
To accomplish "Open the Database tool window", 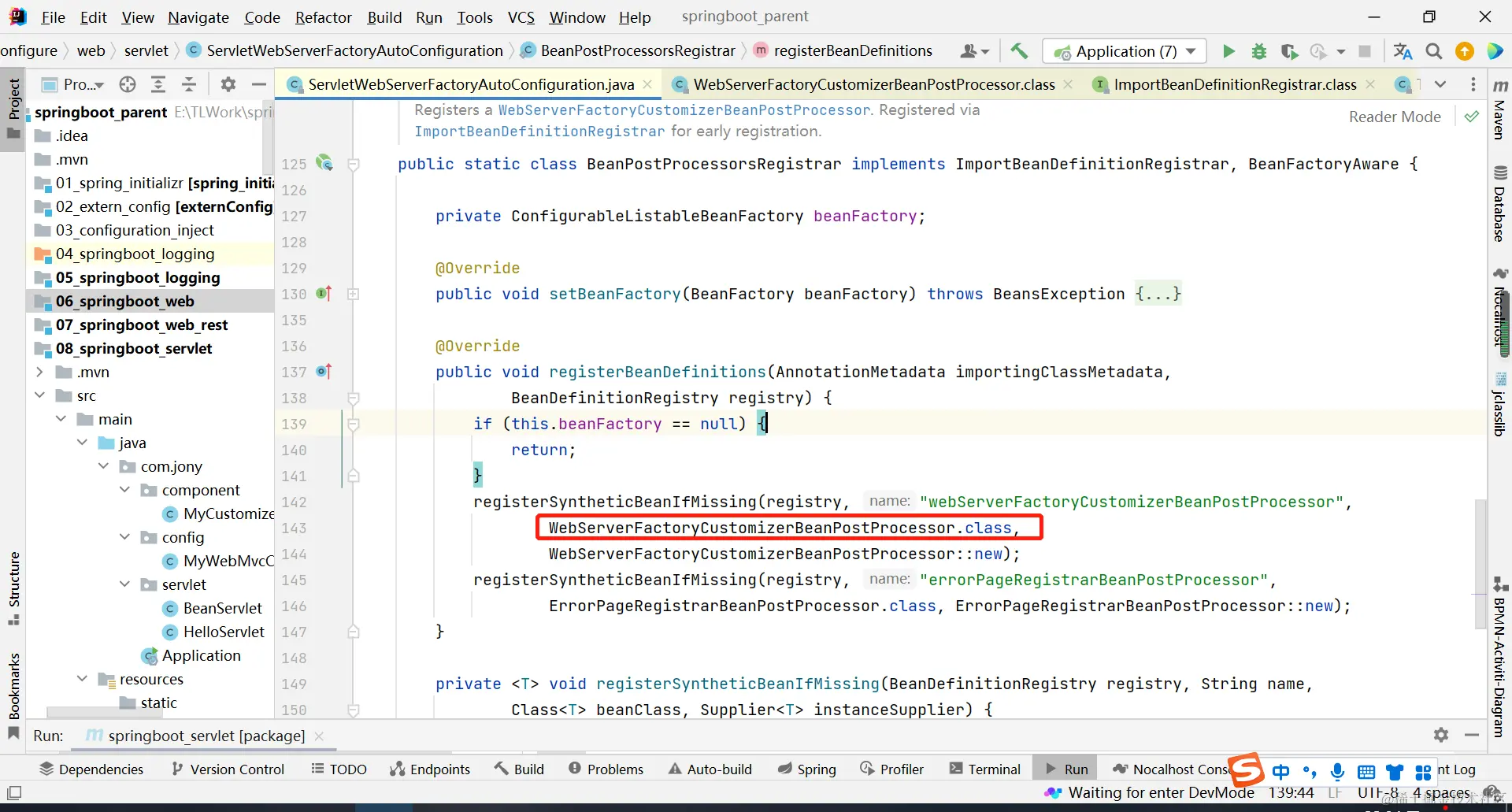I will [x=1500, y=205].
